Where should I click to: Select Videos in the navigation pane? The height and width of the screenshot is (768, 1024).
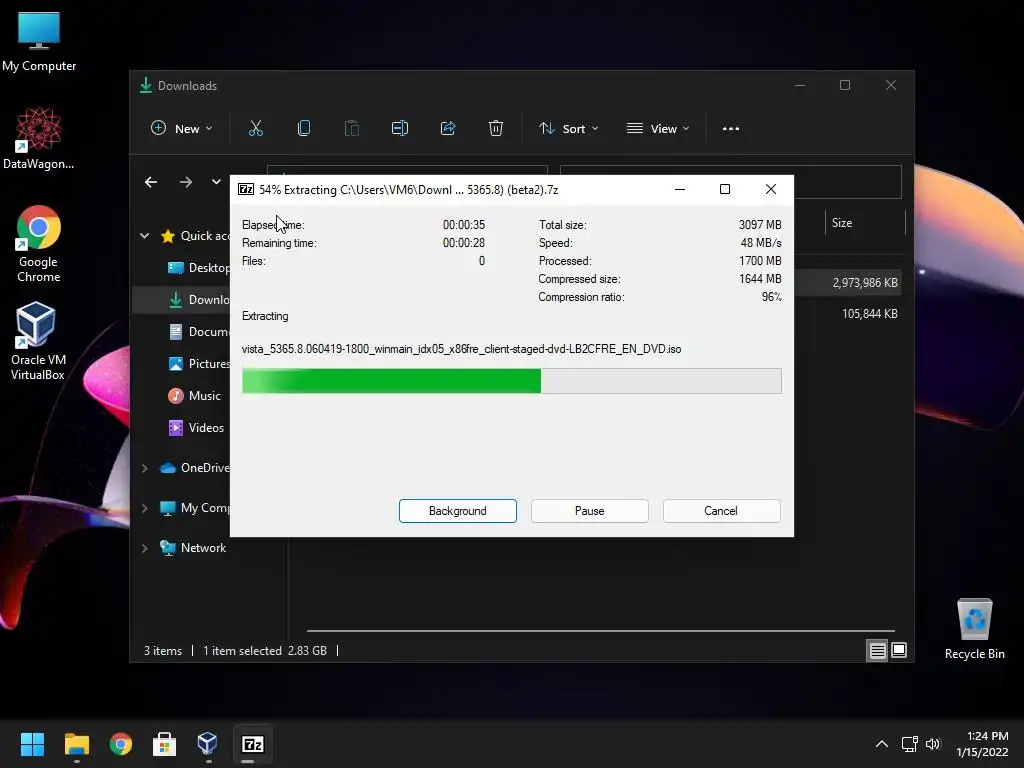click(196, 428)
